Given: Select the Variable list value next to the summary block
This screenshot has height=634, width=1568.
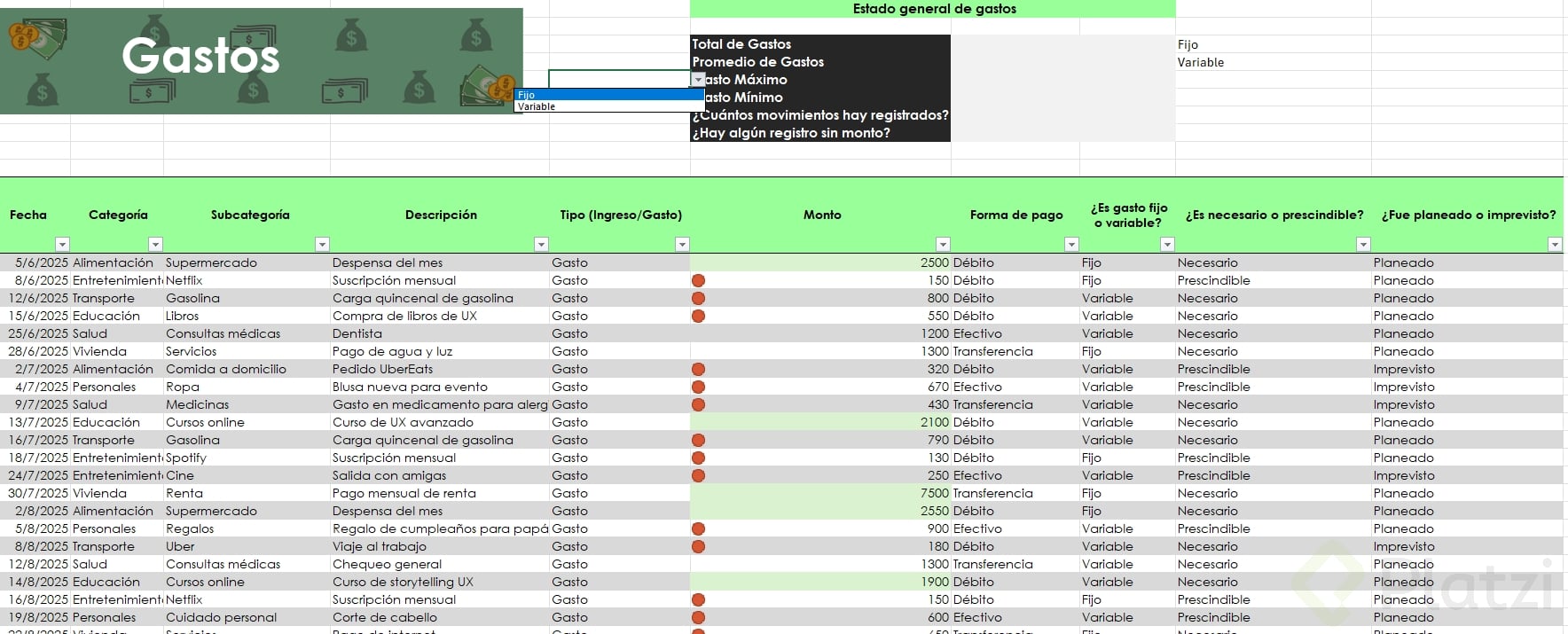Looking at the screenshot, I should point(1274,62).
